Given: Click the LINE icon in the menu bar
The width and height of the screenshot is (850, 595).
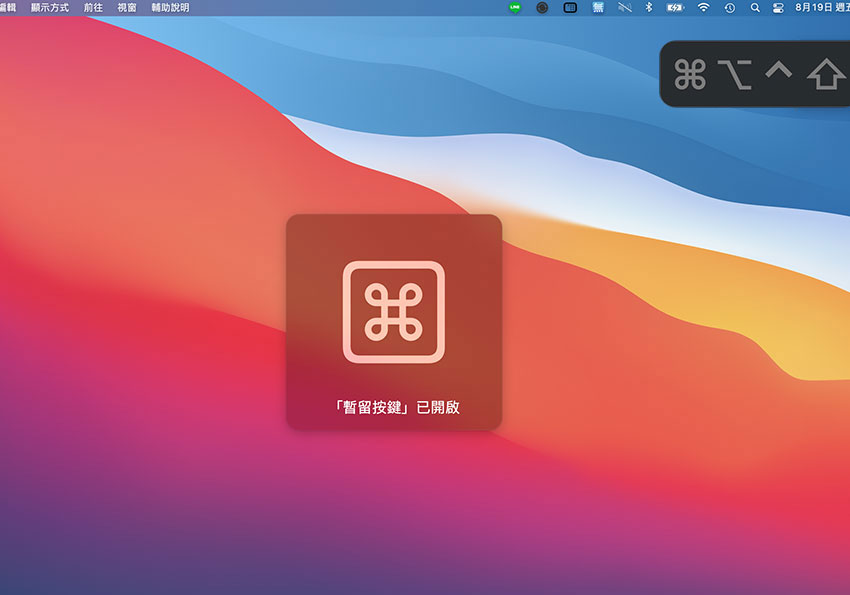Looking at the screenshot, I should (515, 8).
